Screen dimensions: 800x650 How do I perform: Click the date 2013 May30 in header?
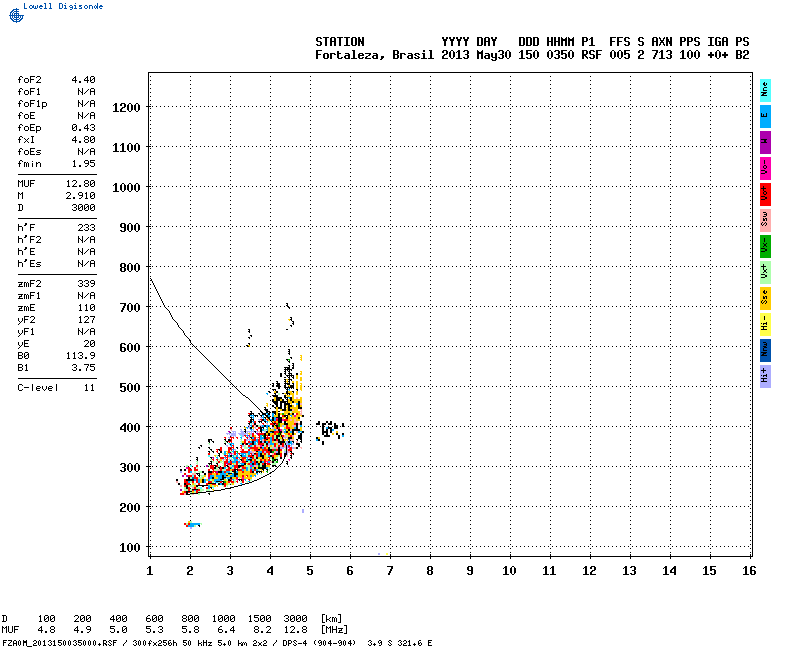coord(476,55)
